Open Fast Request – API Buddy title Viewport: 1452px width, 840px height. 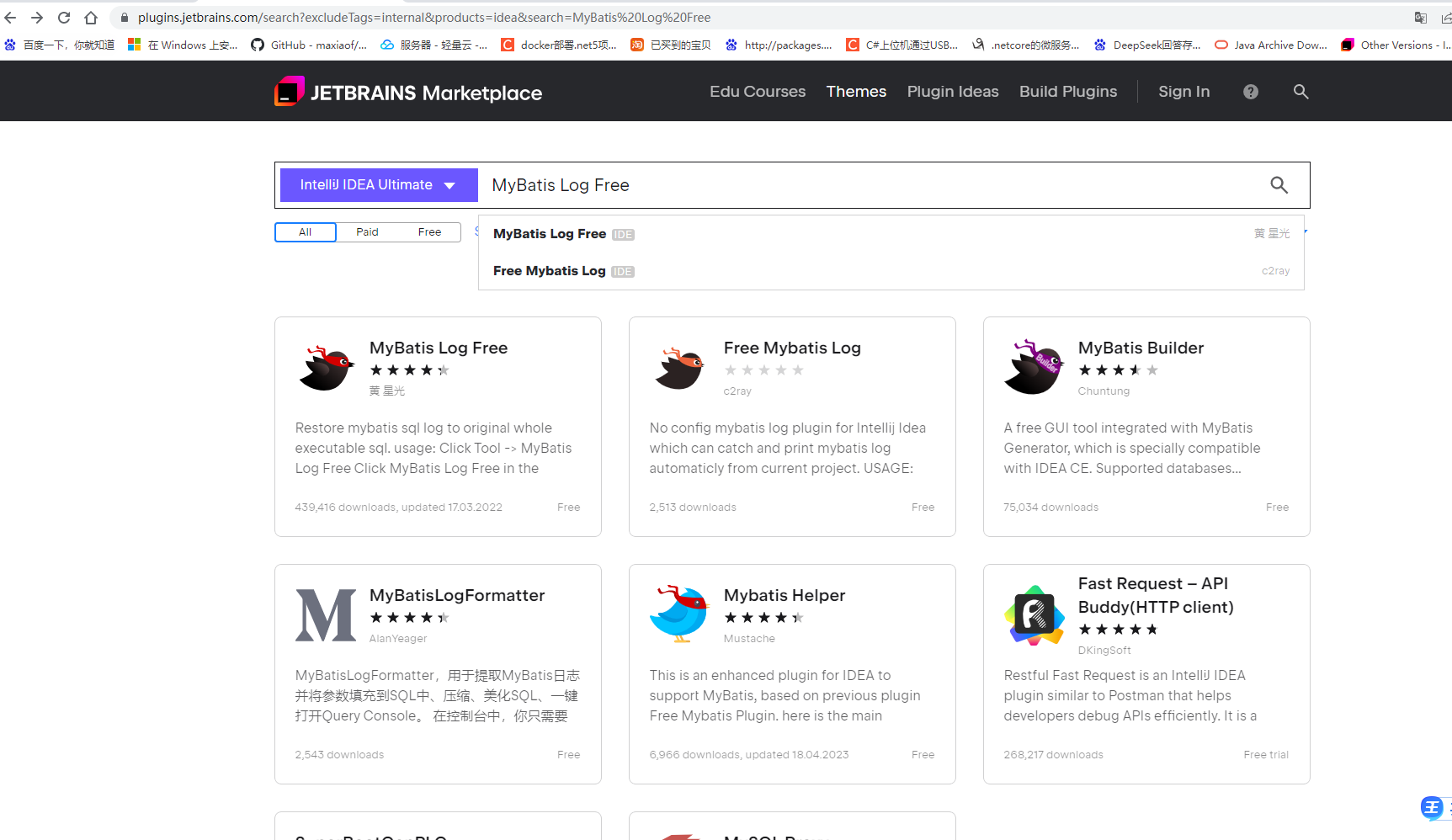[x=1156, y=595]
